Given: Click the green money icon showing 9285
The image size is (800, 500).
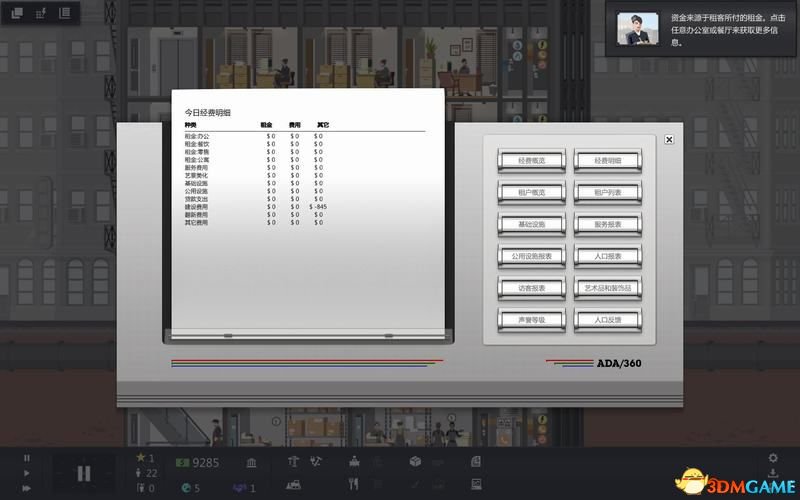Looking at the screenshot, I should 182,462.
